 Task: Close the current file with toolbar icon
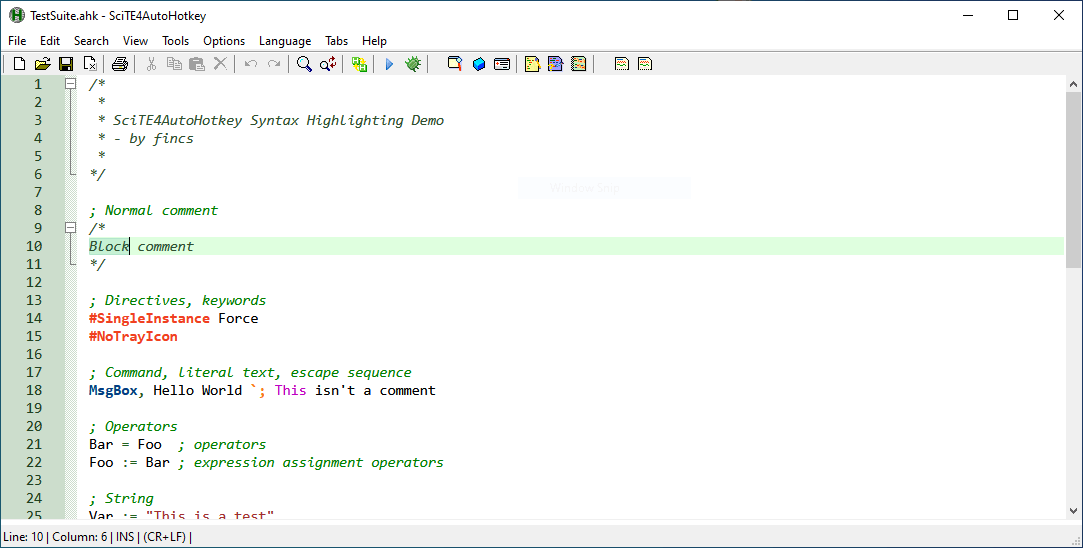(x=90, y=64)
